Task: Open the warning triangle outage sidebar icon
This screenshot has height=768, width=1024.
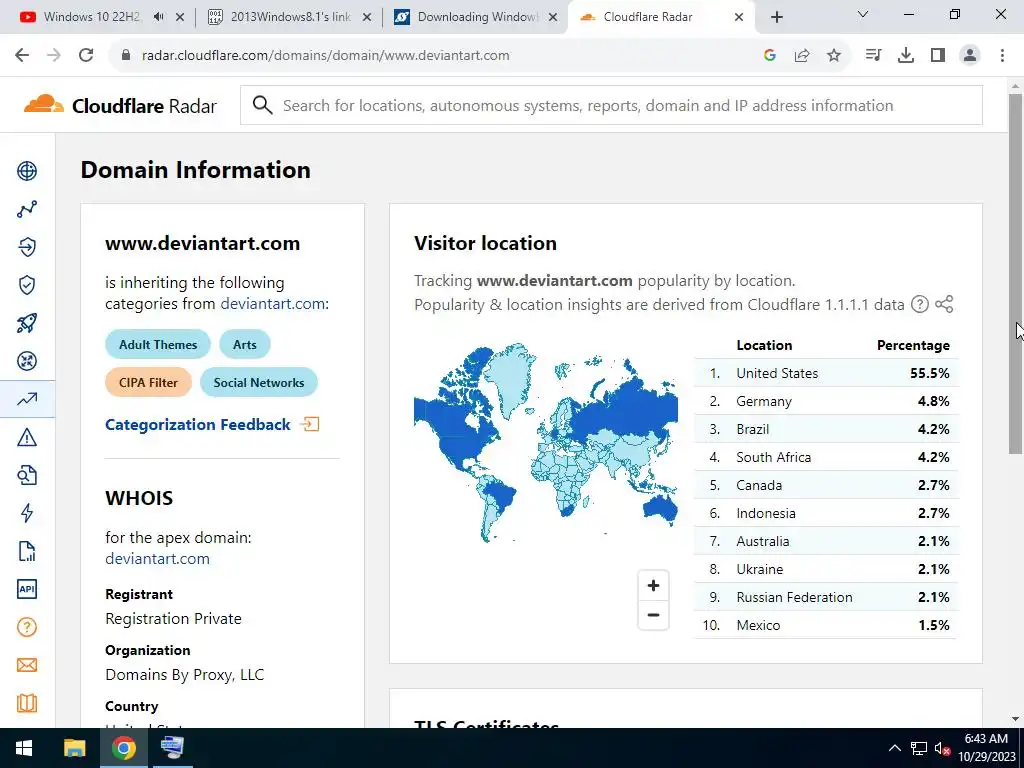Action: tap(27, 437)
